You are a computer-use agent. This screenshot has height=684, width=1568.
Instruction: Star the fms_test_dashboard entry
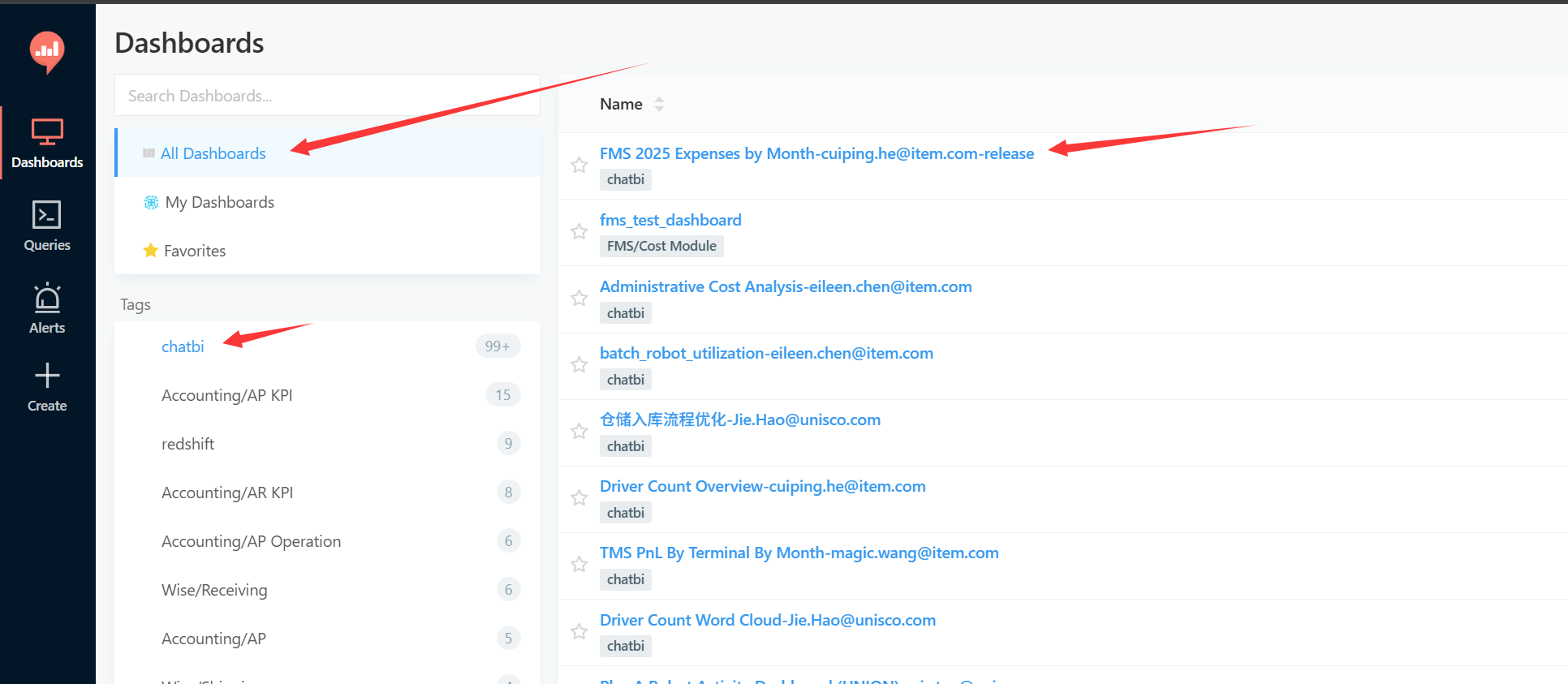(579, 232)
